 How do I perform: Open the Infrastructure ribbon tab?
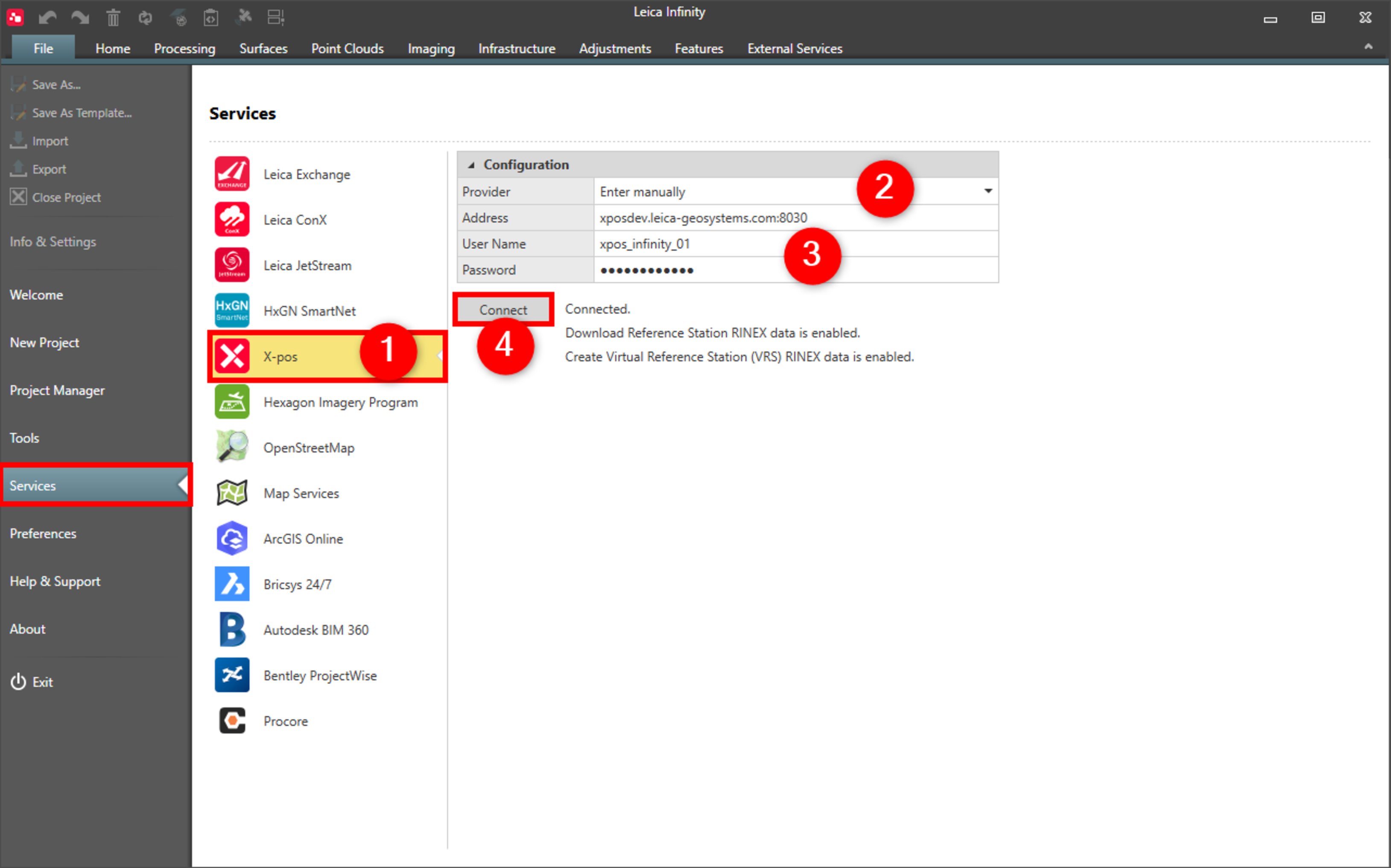click(517, 48)
